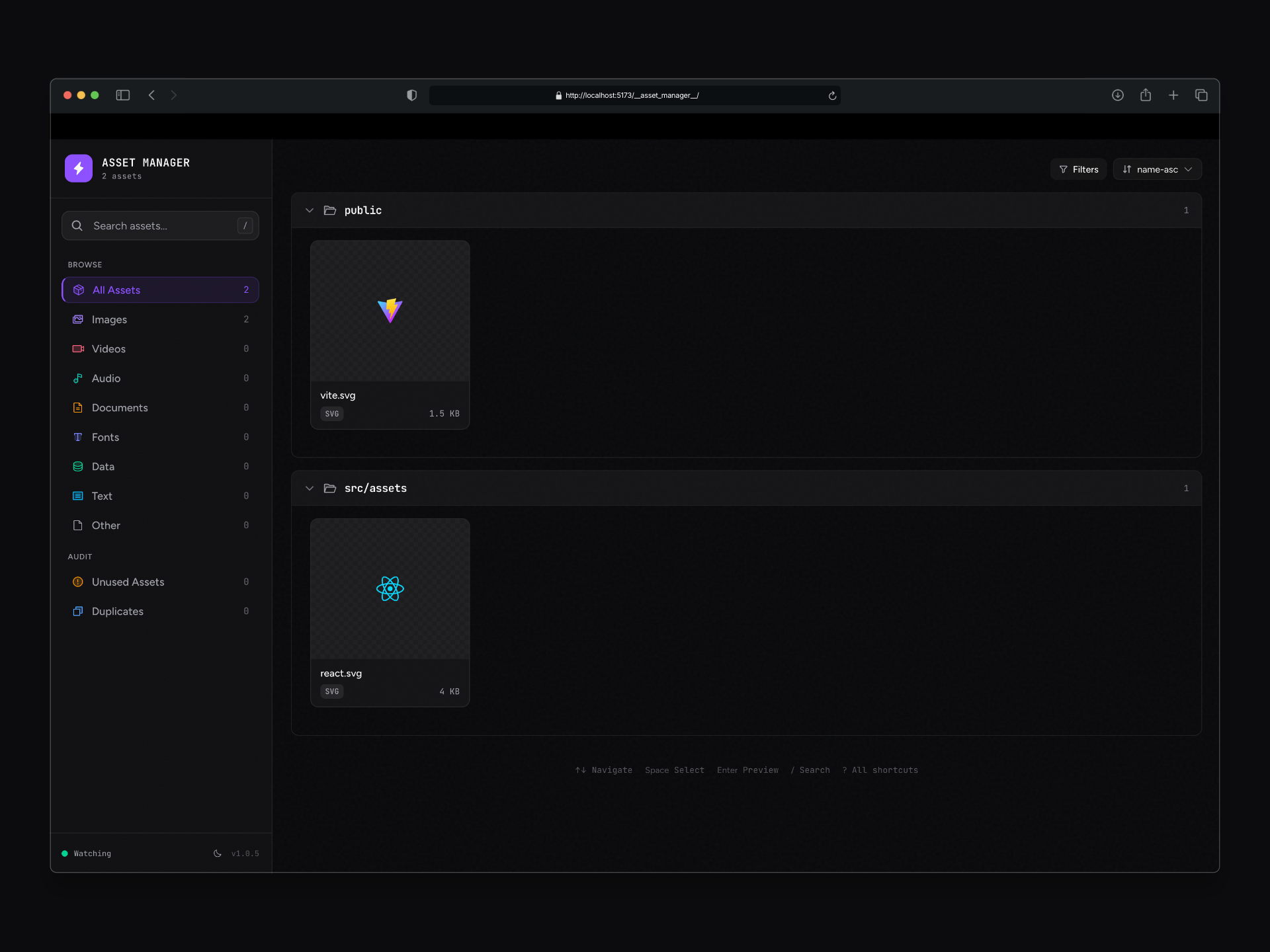Click the Asset Manager lightning logo
This screenshot has width=1270, height=952.
78,168
